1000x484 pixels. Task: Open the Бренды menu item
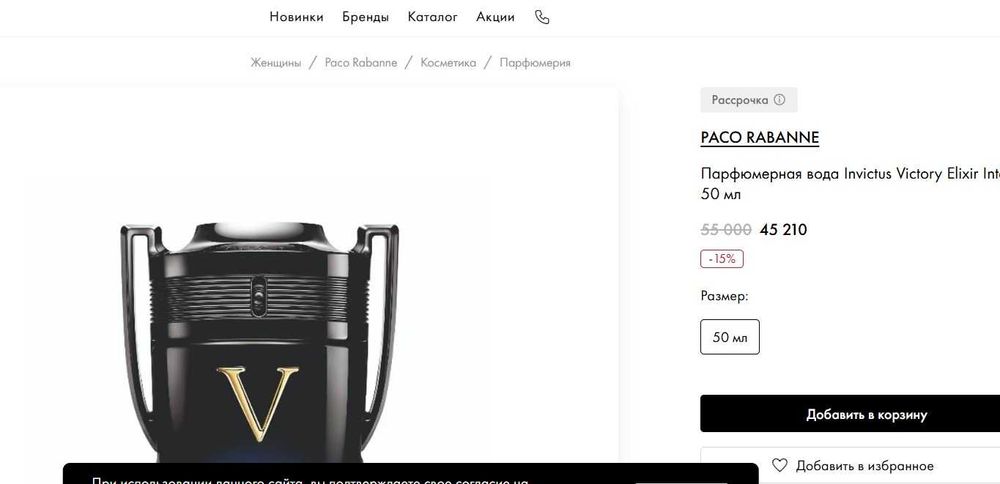[x=365, y=17]
